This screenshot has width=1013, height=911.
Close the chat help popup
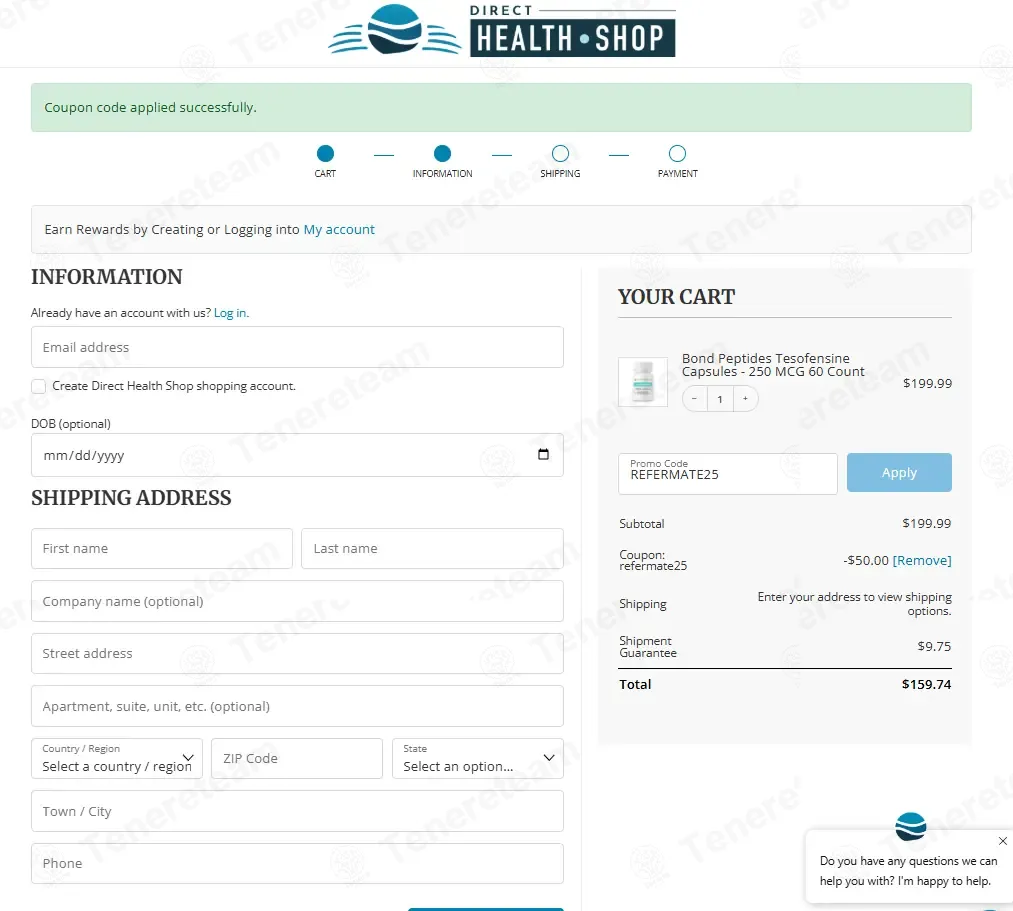(x=1002, y=841)
